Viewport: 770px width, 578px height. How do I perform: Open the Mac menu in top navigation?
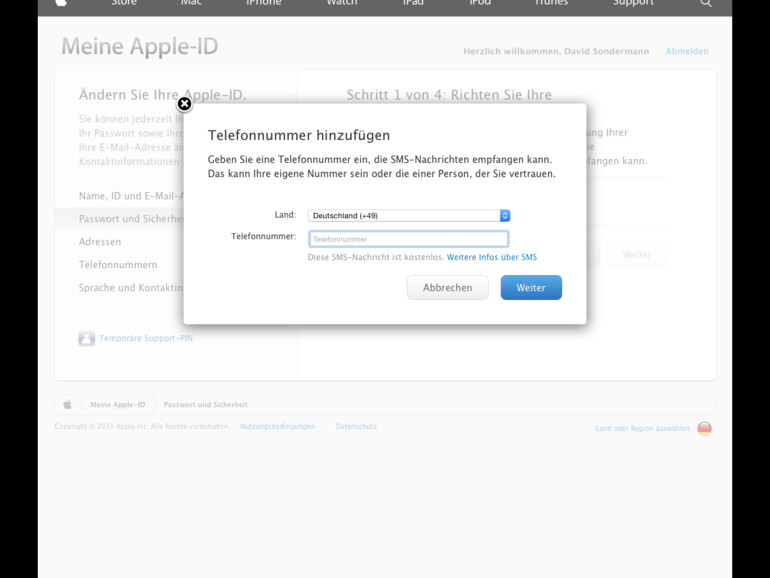[191, 3]
